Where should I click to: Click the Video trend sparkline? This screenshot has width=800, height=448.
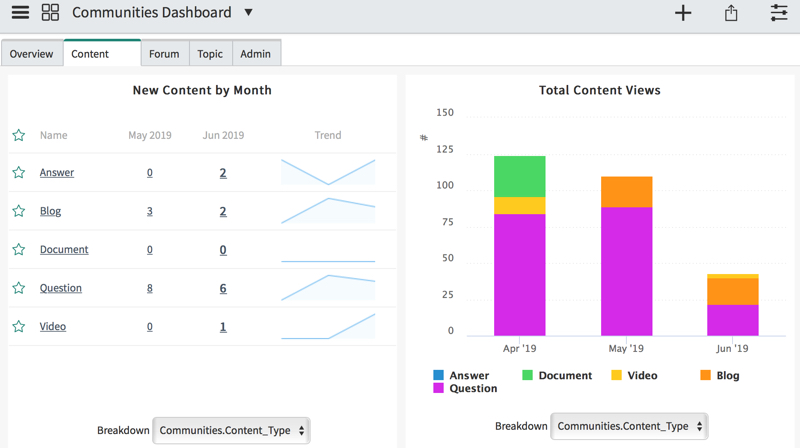(x=328, y=326)
